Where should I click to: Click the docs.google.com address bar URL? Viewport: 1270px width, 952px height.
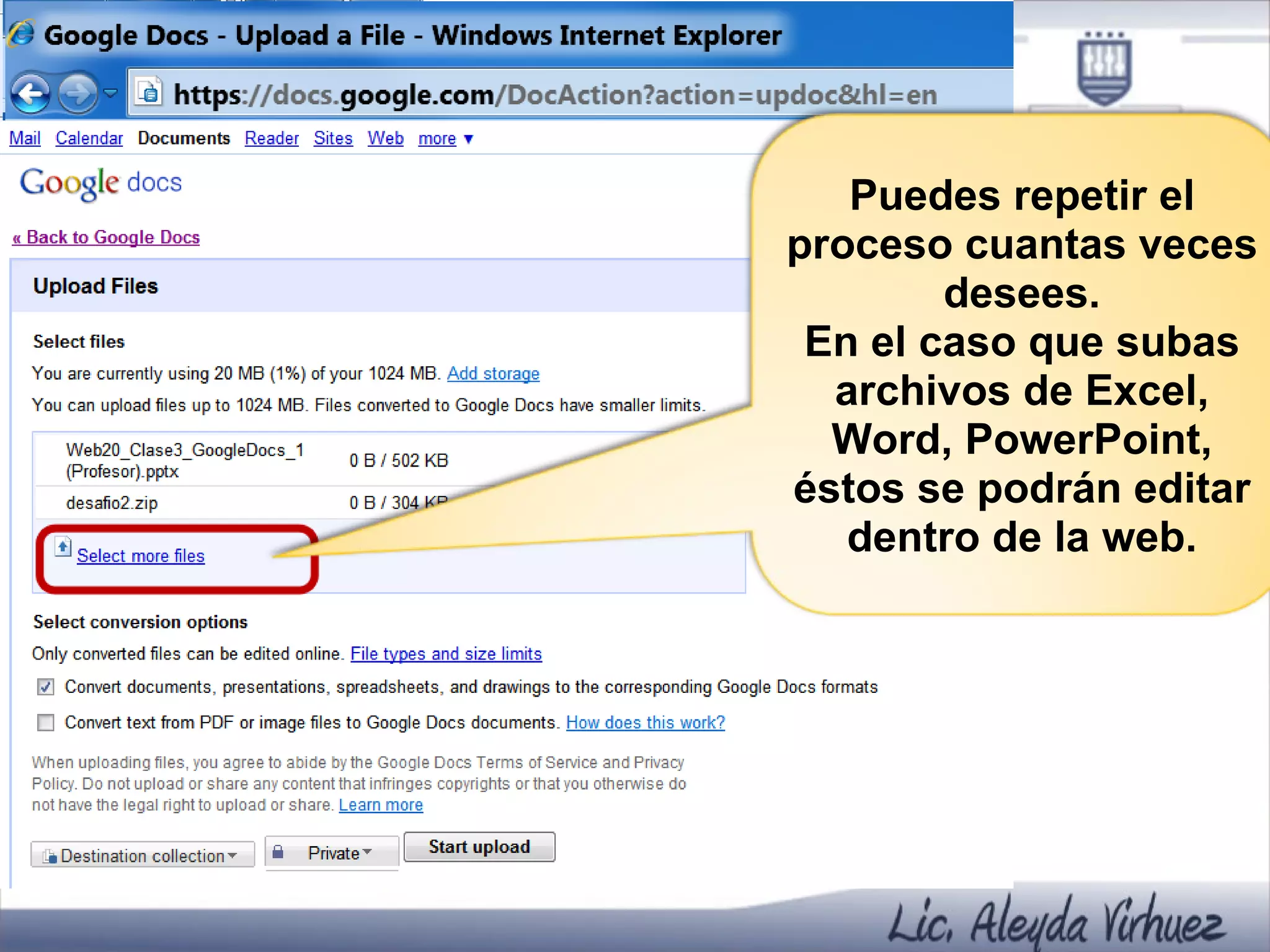click(555, 94)
